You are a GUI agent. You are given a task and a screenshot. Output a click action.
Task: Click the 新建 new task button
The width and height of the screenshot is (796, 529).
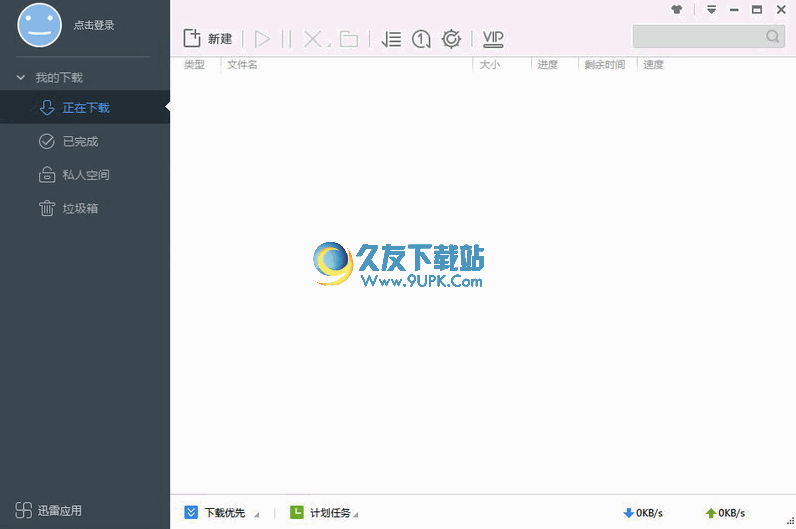click(x=208, y=39)
